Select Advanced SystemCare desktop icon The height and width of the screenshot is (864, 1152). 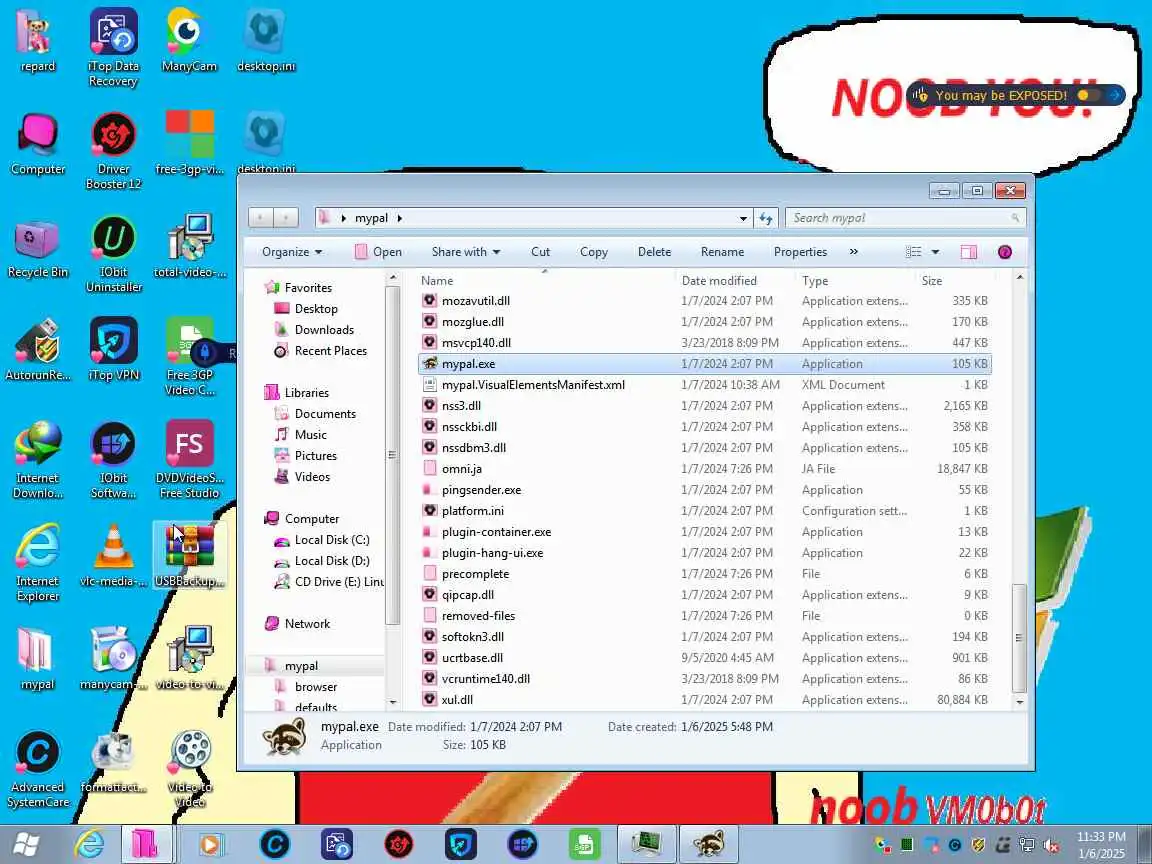[37, 768]
